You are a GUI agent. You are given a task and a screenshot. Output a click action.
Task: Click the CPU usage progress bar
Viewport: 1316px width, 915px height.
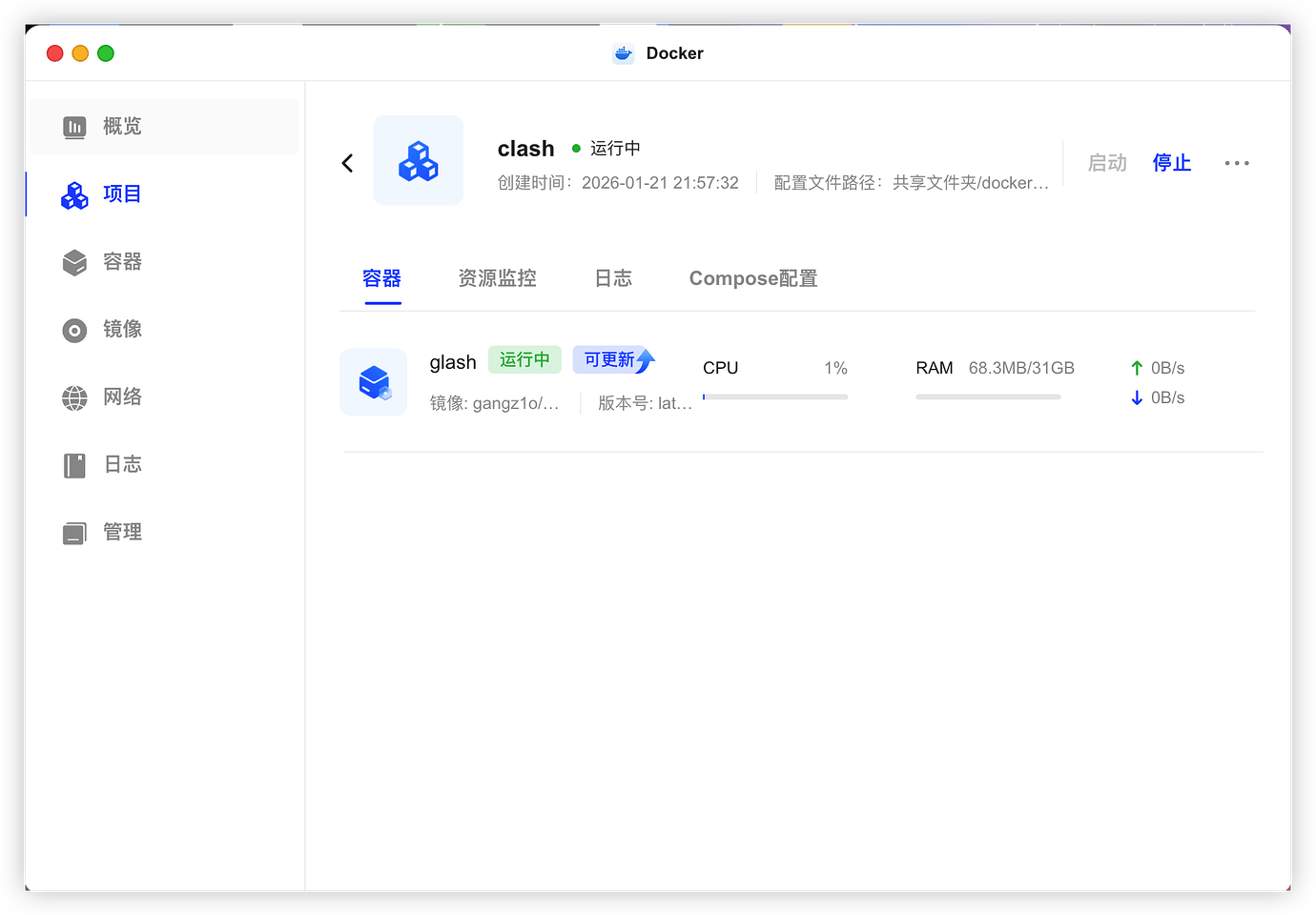click(775, 396)
